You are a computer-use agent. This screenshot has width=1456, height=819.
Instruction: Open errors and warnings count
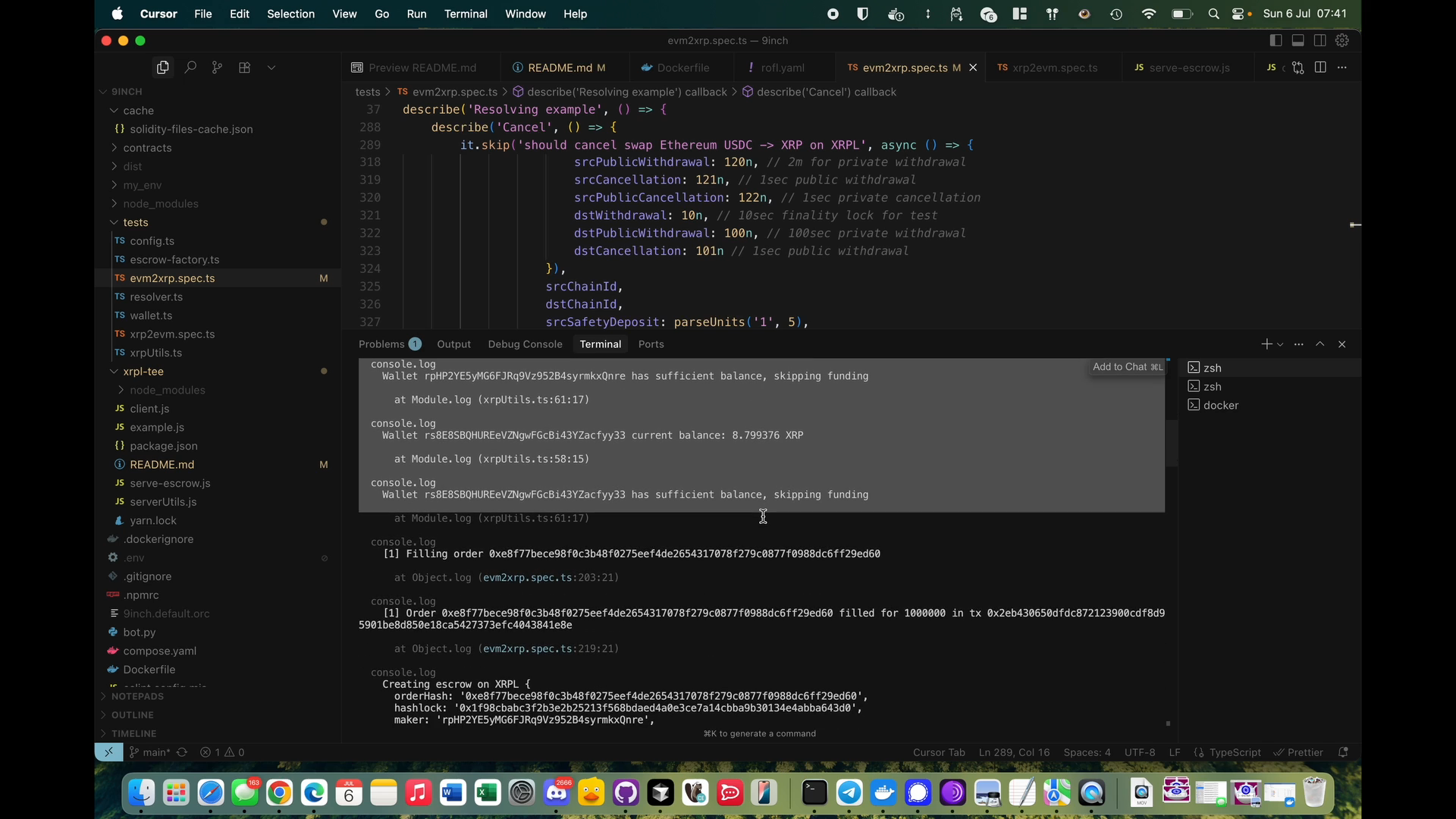(222, 752)
